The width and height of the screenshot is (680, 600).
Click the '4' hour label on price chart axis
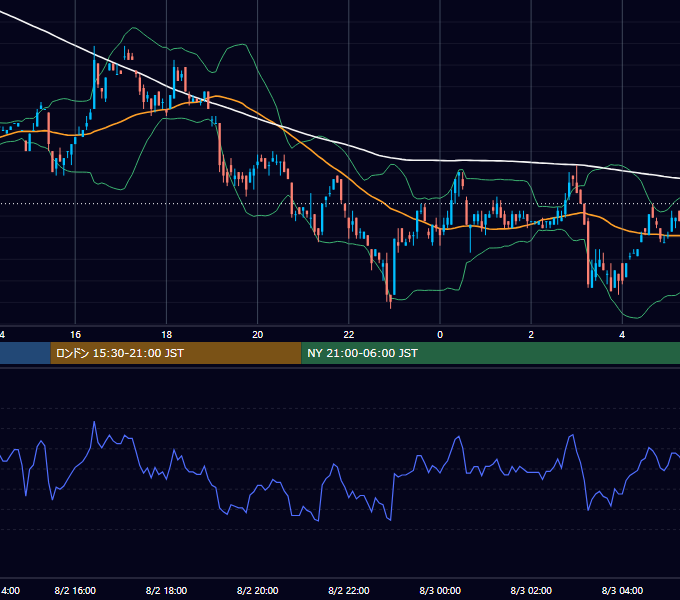[x=622, y=335]
